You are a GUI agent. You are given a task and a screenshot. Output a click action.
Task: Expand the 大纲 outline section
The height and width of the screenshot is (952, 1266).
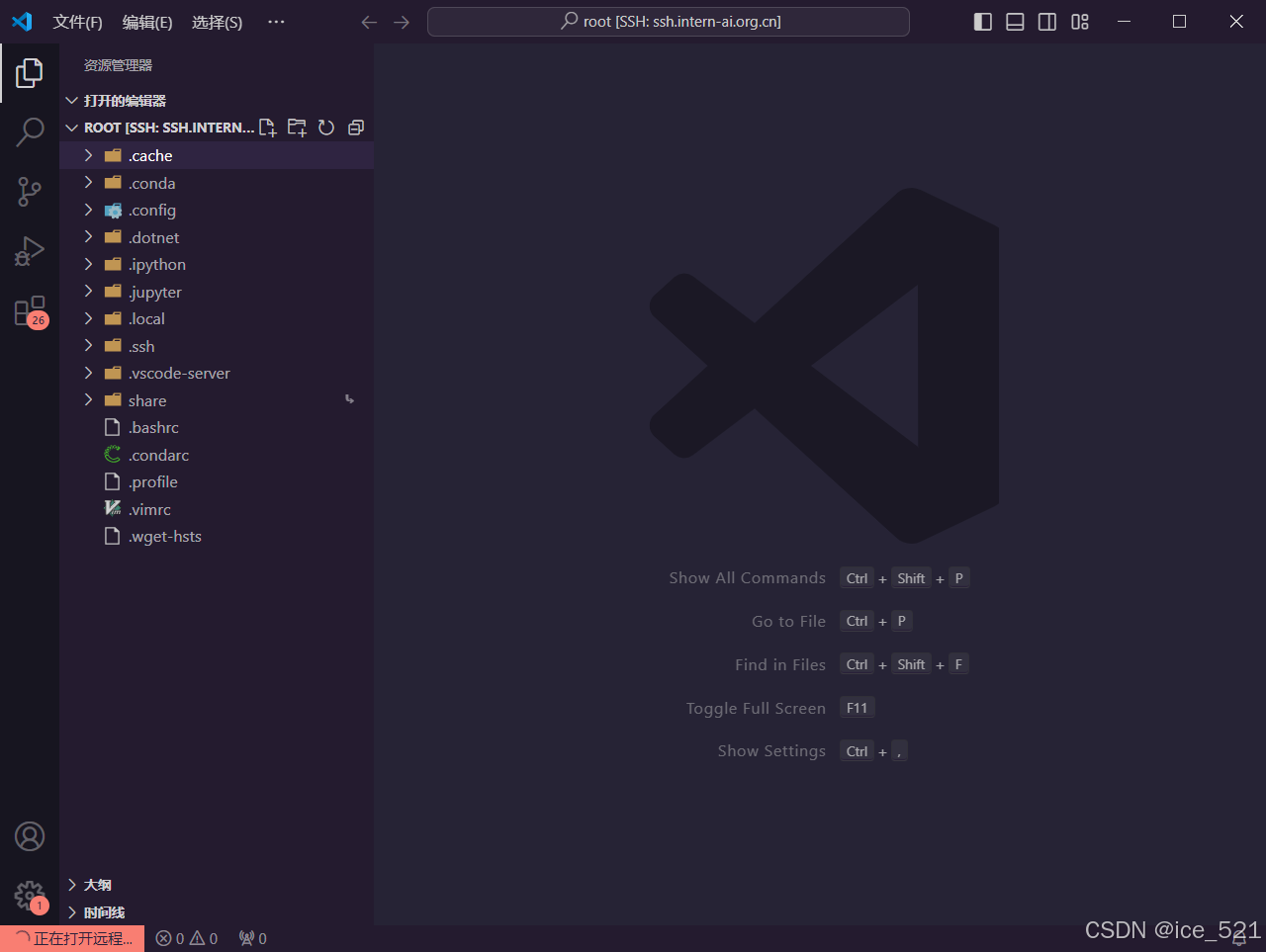coord(217,885)
